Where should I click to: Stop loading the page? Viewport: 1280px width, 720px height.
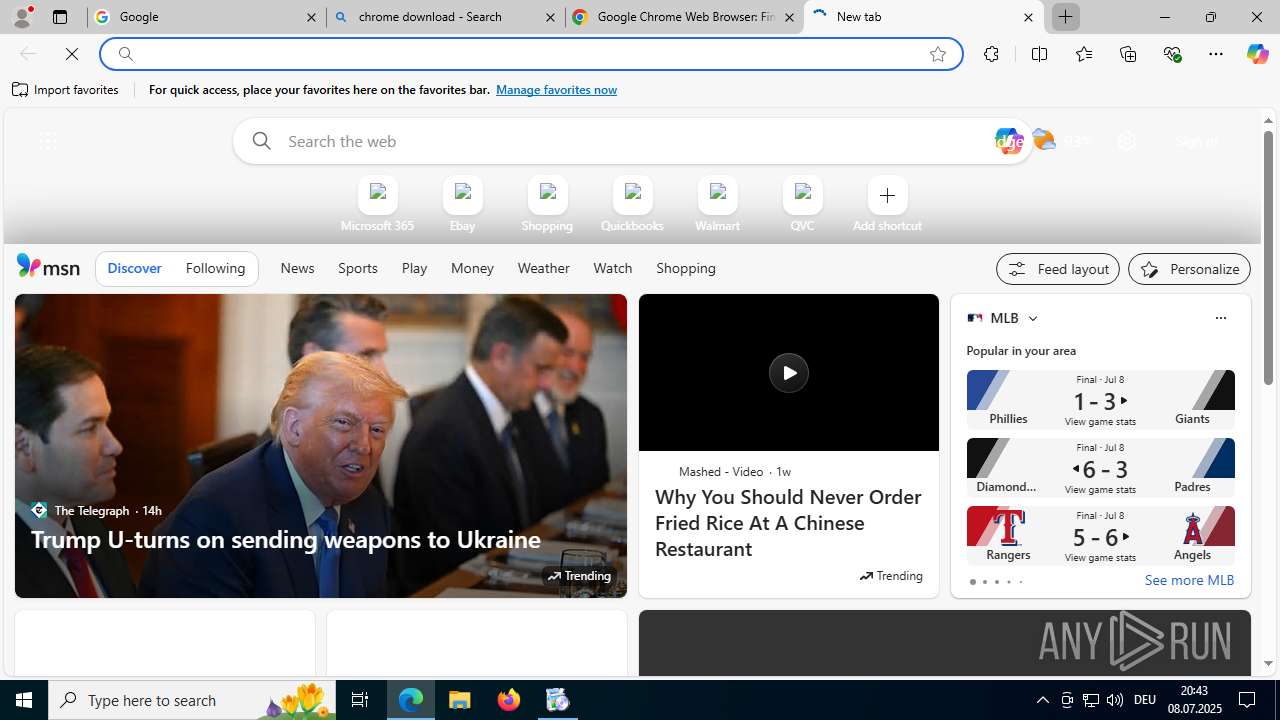pos(72,54)
